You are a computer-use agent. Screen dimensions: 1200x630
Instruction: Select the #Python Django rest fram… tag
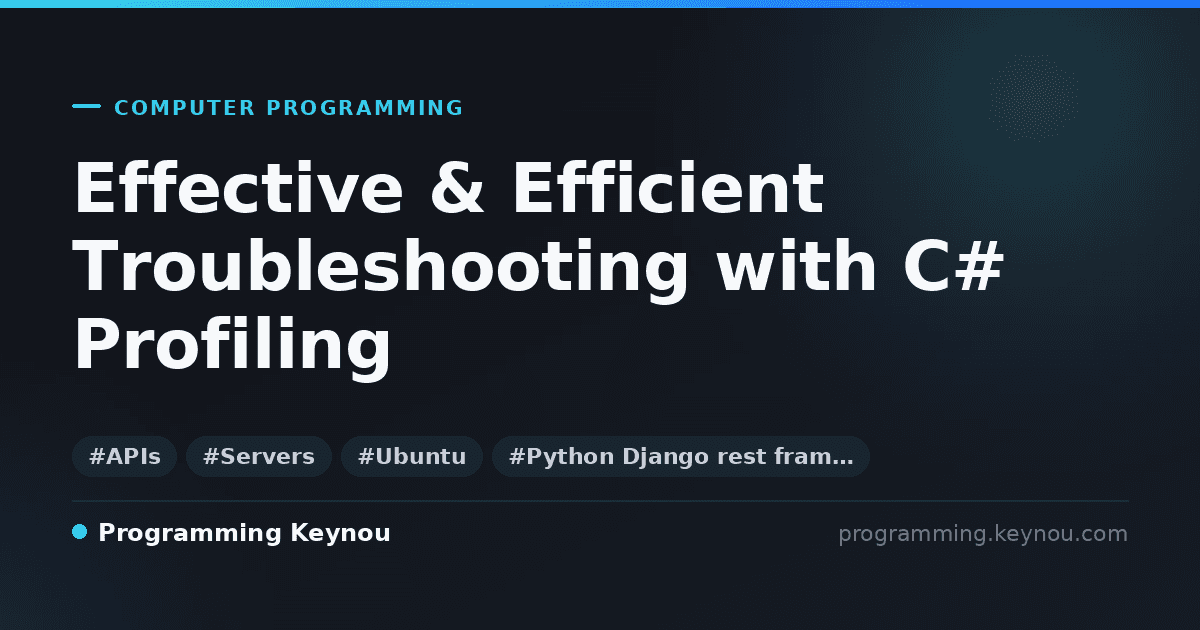click(681, 457)
